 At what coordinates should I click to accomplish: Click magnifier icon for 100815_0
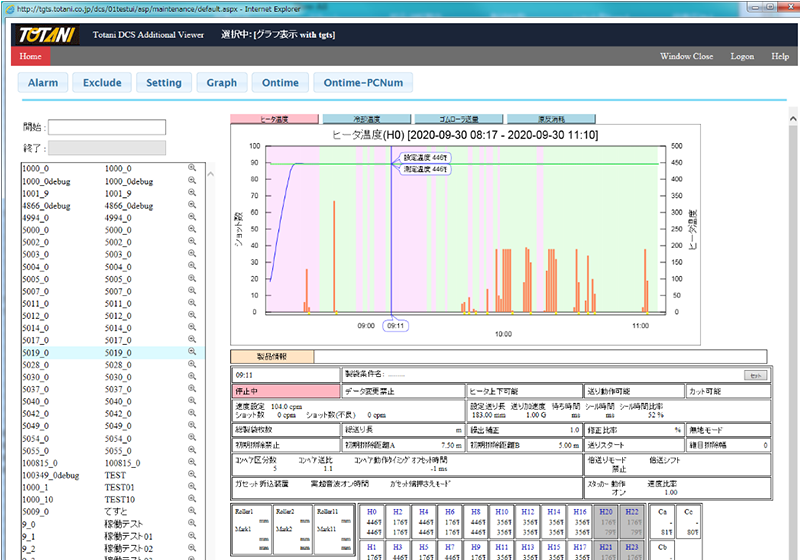(x=192, y=461)
